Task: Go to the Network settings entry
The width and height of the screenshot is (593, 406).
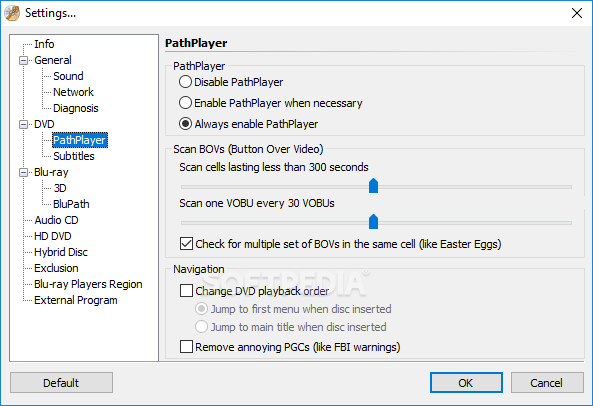Action: 73,92
